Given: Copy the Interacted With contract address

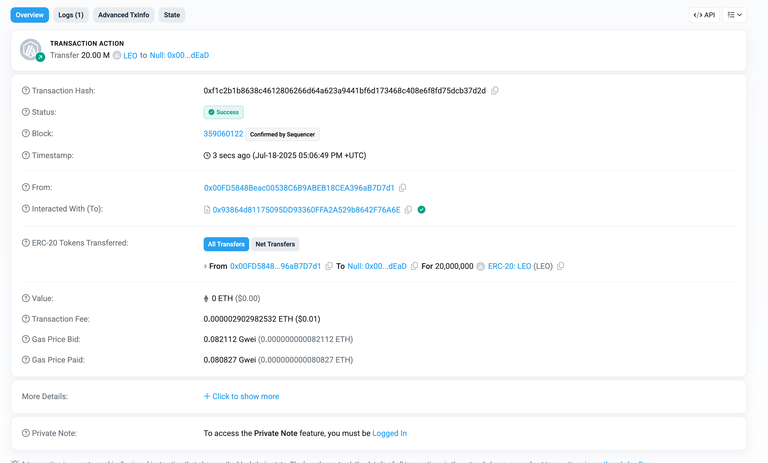Looking at the screenshot, I should click(x=408, y=210).
